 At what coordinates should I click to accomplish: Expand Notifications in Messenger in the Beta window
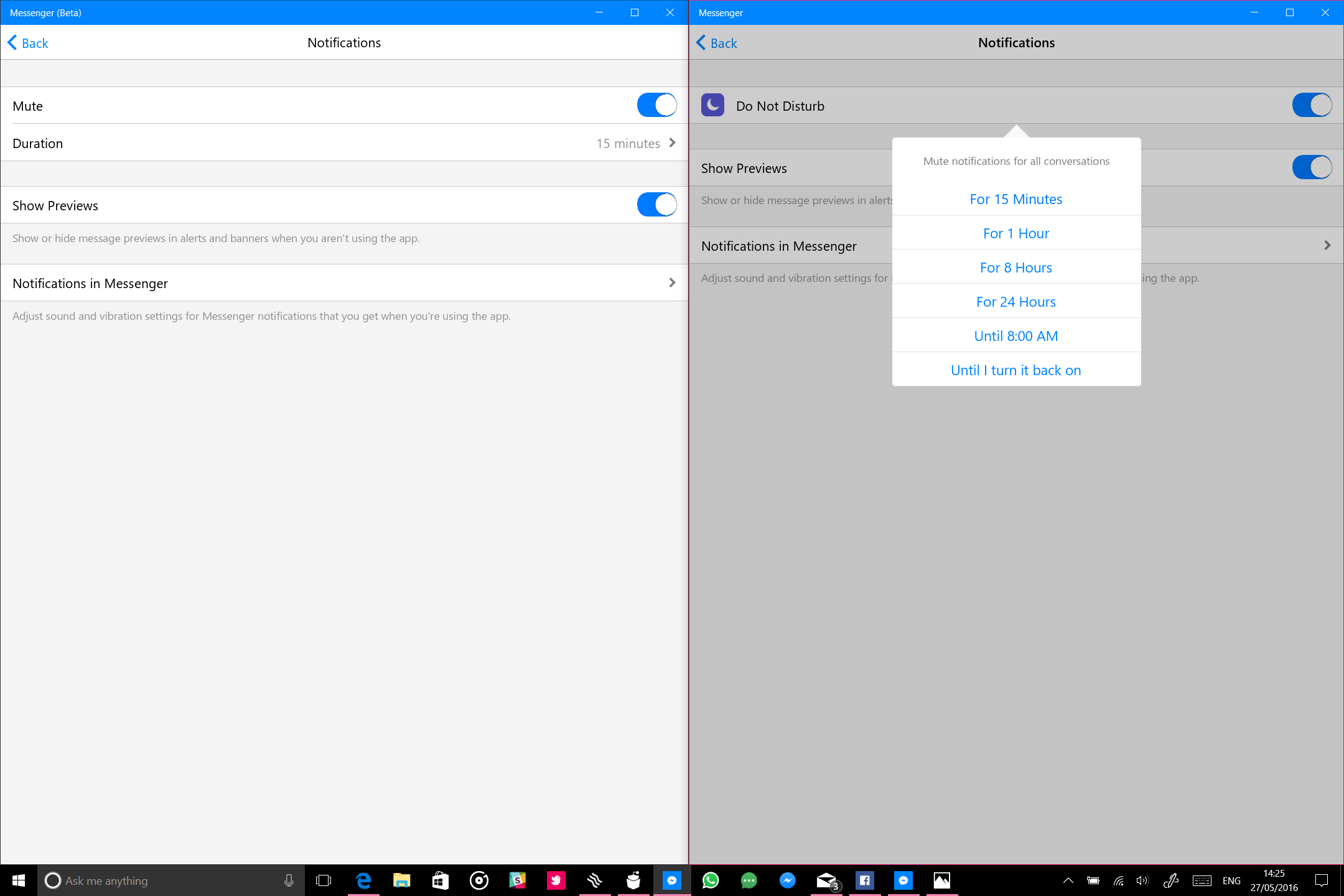click(344, 283)
